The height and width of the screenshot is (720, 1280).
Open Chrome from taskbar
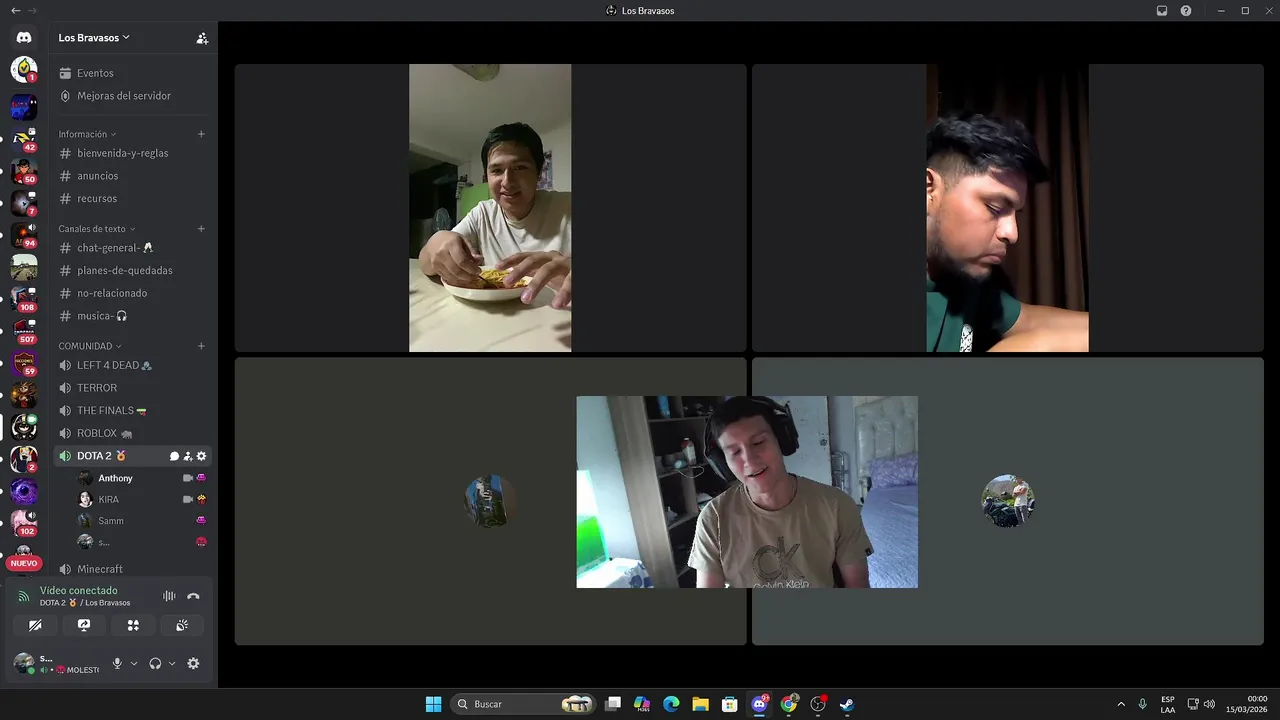789,704
